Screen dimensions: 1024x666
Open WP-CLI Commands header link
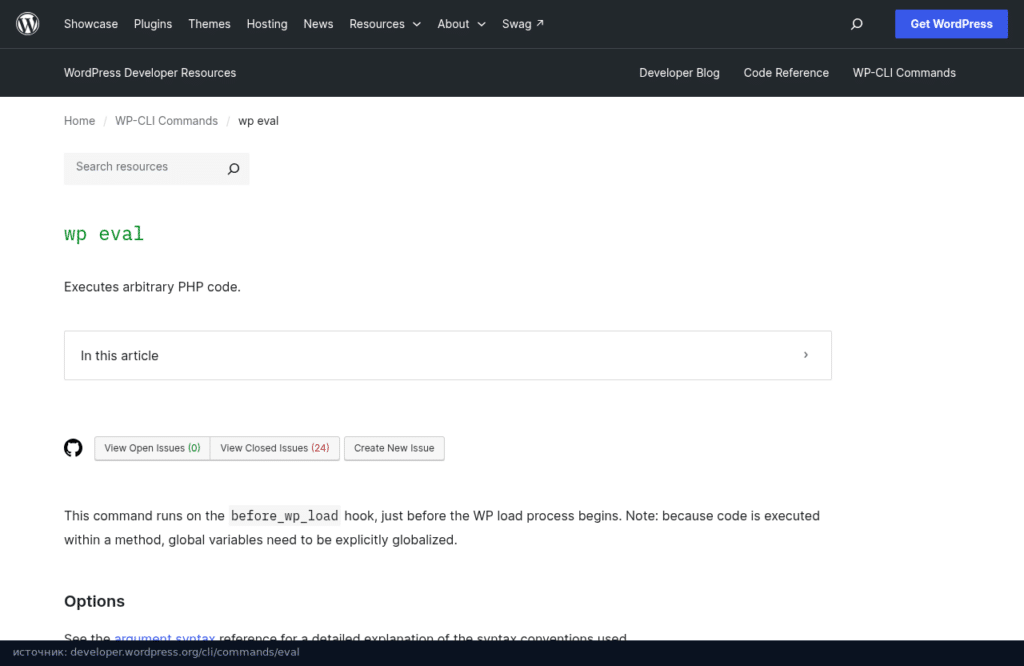[x=904, y=73]
